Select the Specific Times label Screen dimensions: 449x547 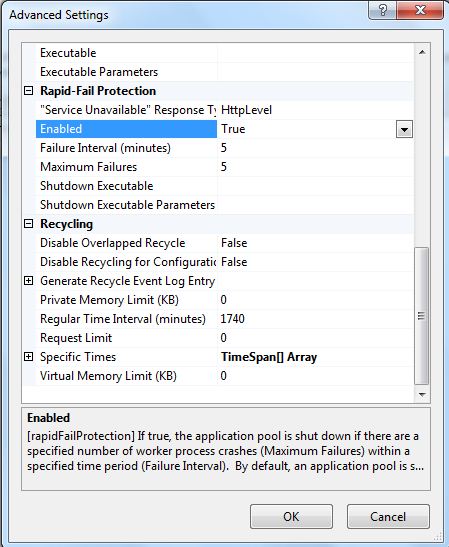tap(78, 357)
